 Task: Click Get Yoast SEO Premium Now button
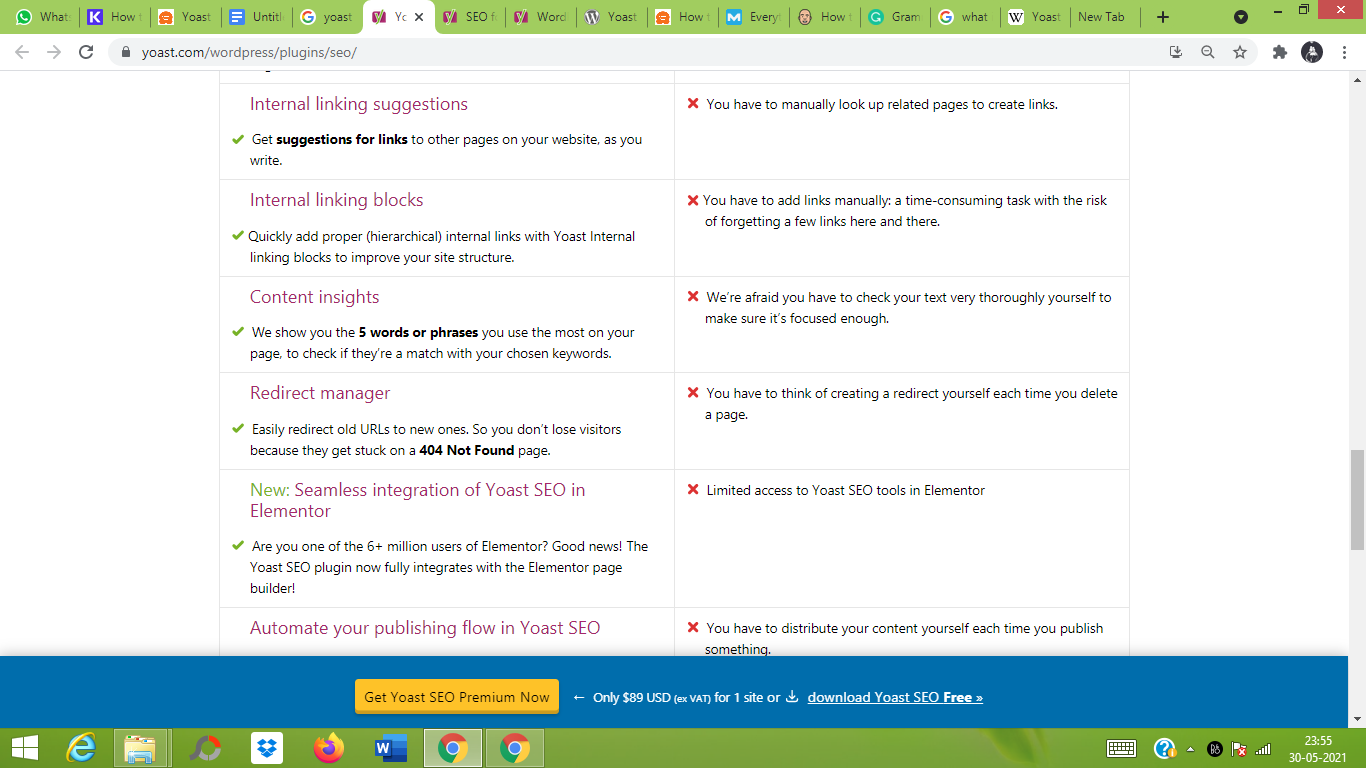tap(457, 697)
